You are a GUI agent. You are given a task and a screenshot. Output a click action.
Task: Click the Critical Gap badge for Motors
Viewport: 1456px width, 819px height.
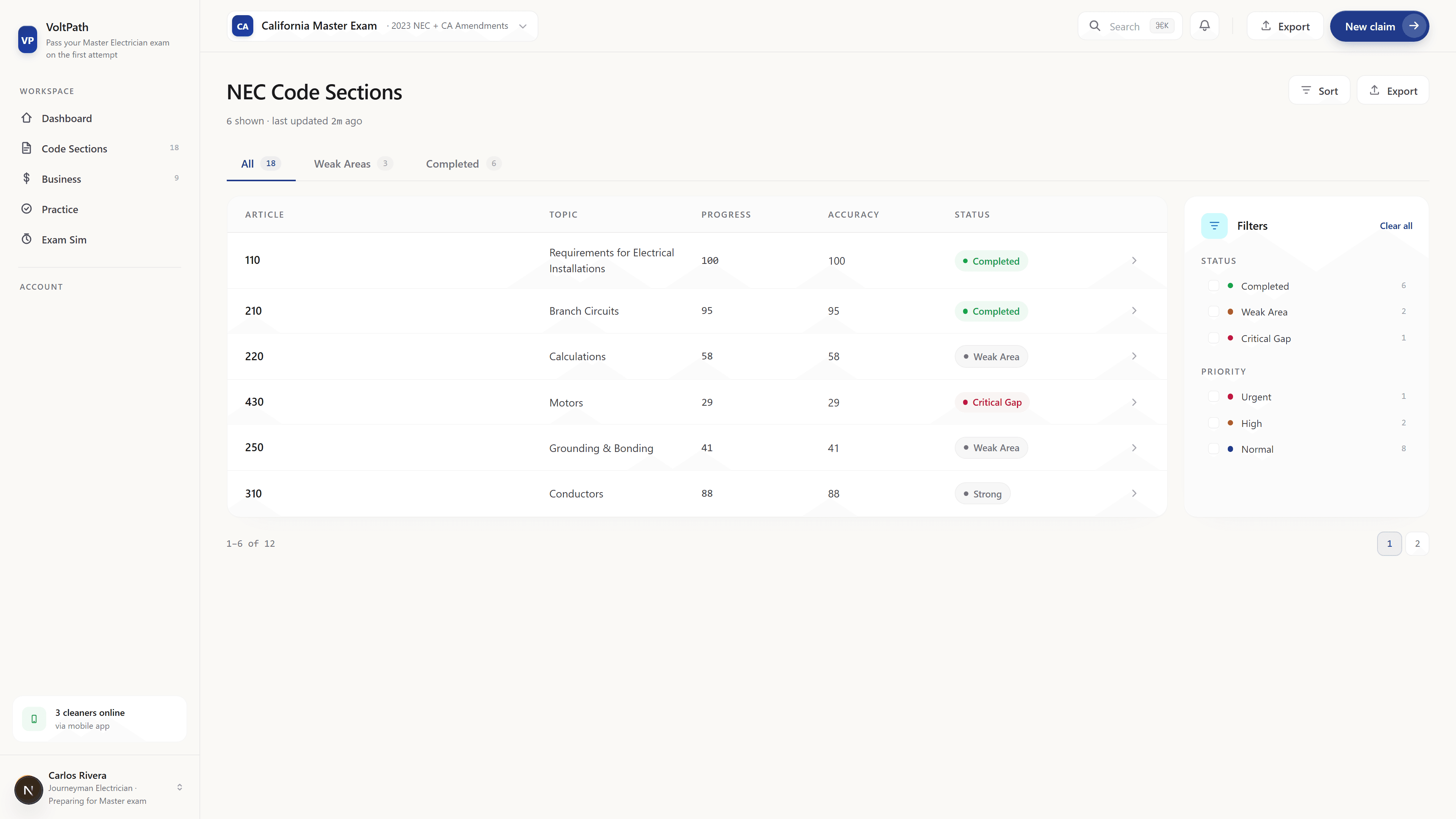pyautogui.click(x=992, y=402)
